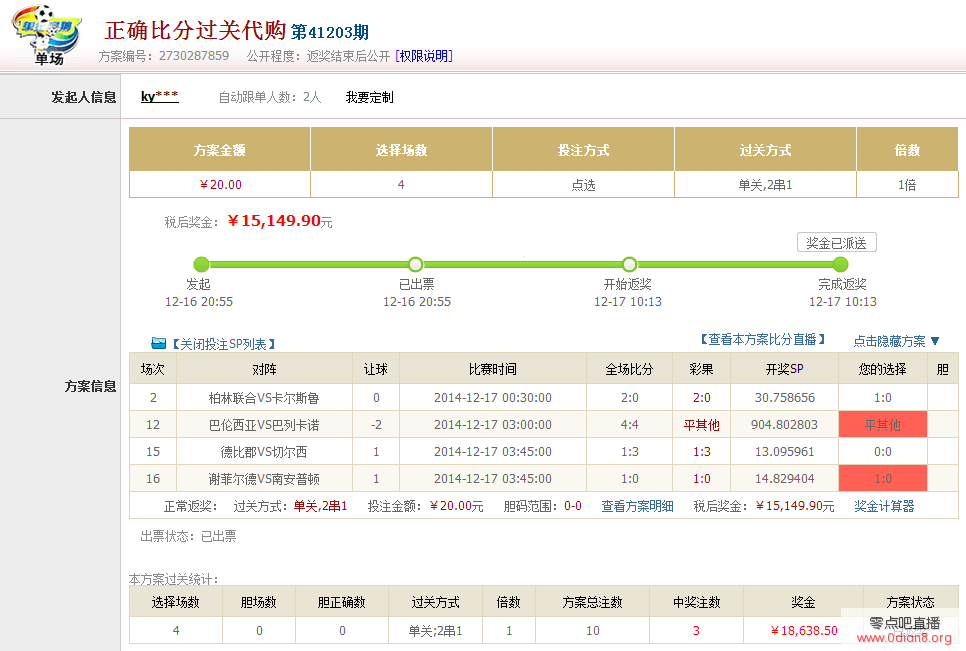Viewport: 966px width, 651px height.
Task: Click the after-tax prize ¥15,149.90元 near the top
Action: click(280, 221)
